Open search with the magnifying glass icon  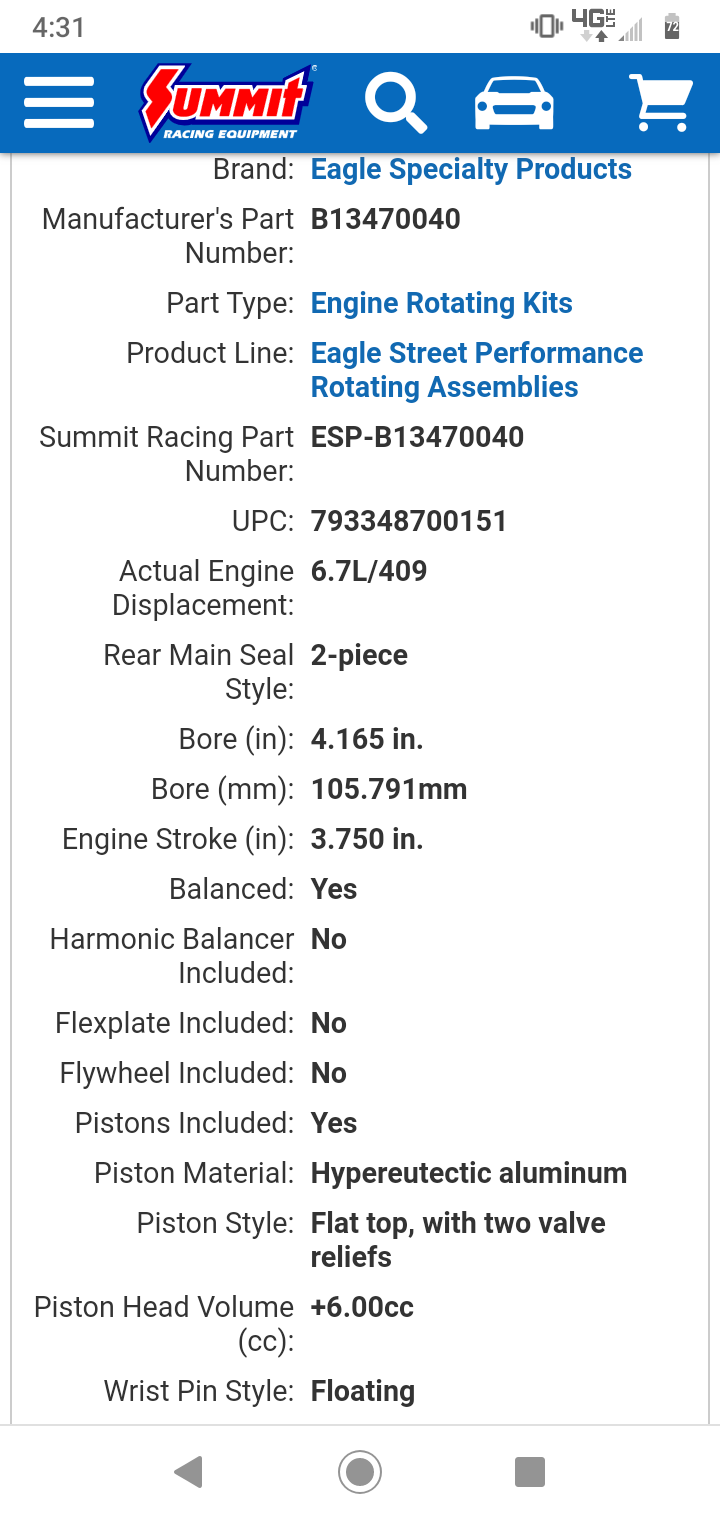point(395,102)
